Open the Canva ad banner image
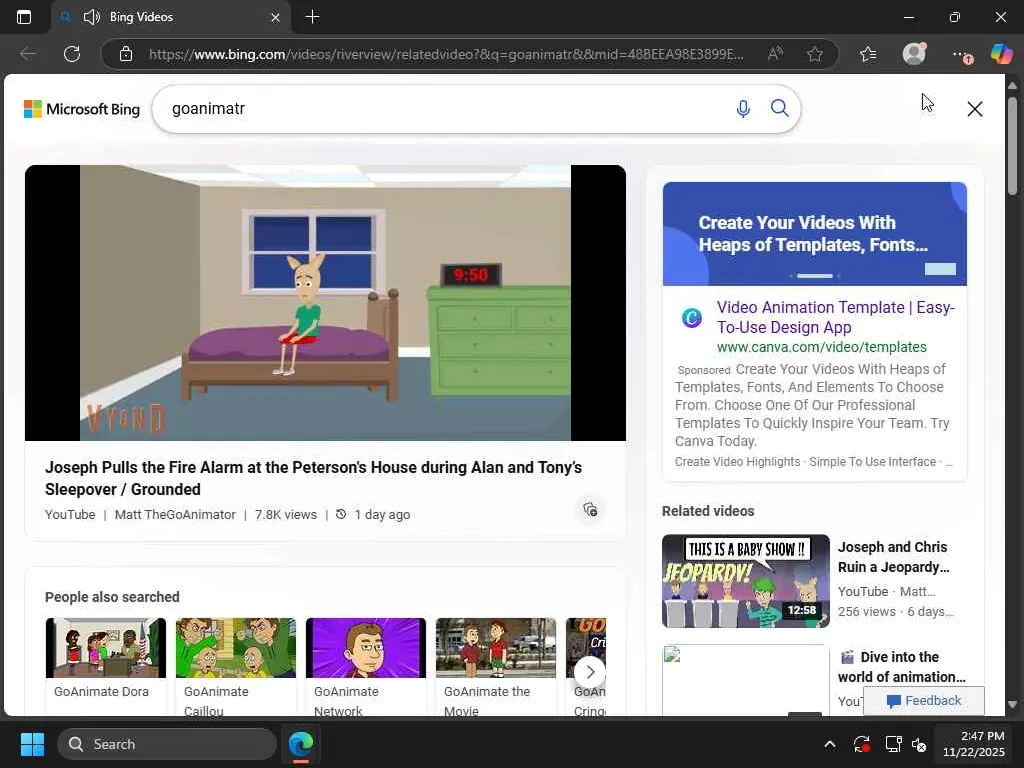This screenshot has width=1024, height=768. point(814,234)
